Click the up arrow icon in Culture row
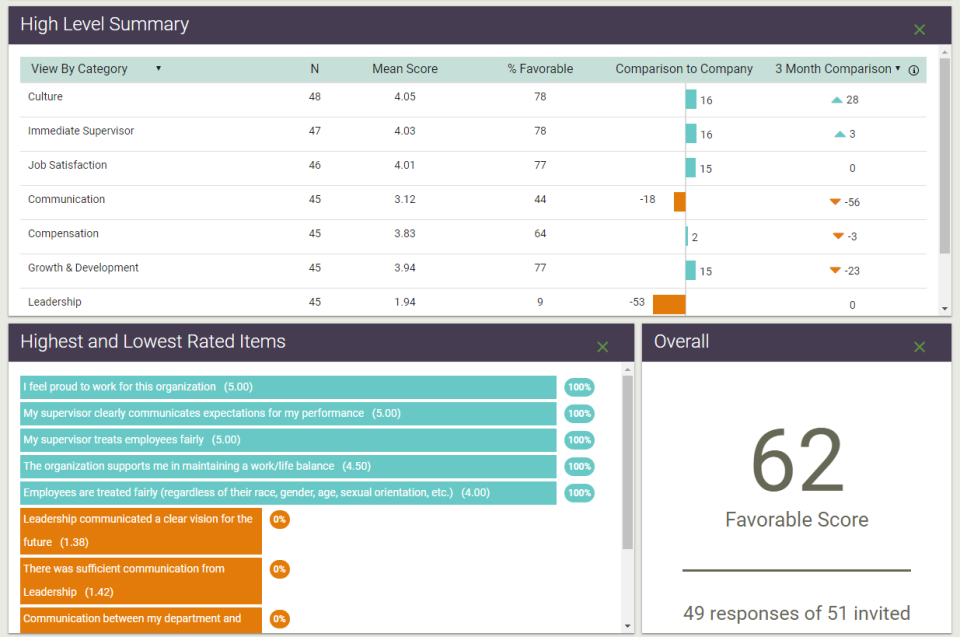This screenshot has width=960, height=637. [x=837, y=100]
